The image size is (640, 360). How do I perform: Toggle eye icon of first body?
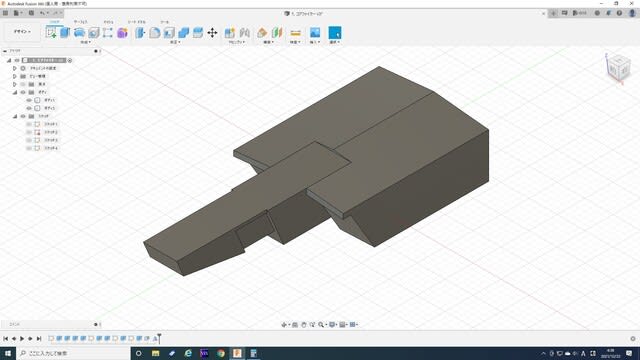pyautogui.click(x=29, y=100)
